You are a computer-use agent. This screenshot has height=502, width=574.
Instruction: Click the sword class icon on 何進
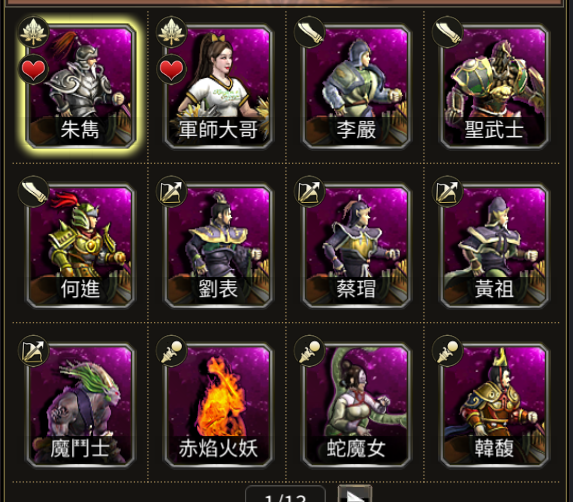point(33,191)
